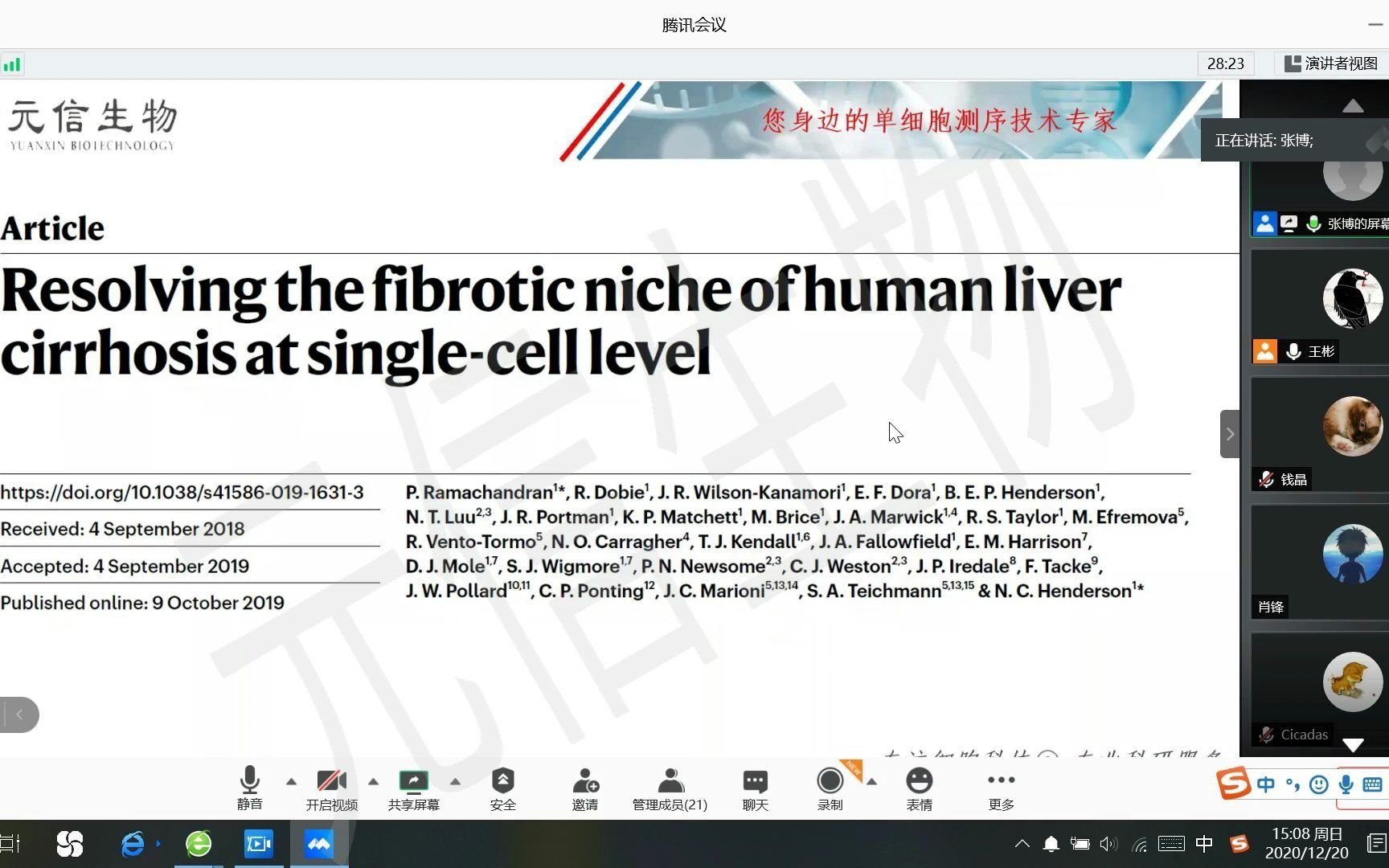
Task: Toggle Sogou punctuation mode icon
Action: (1293, 784)
